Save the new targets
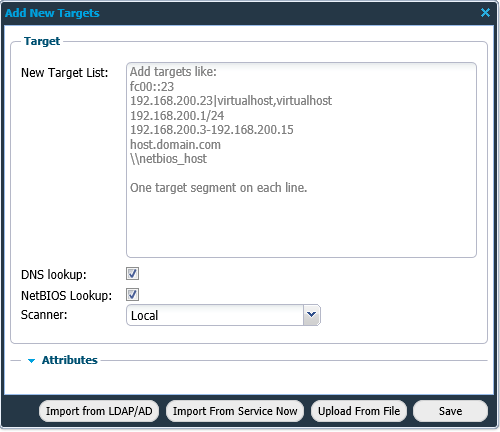Viewport: 500px width, 432px height. coord(450,411)
